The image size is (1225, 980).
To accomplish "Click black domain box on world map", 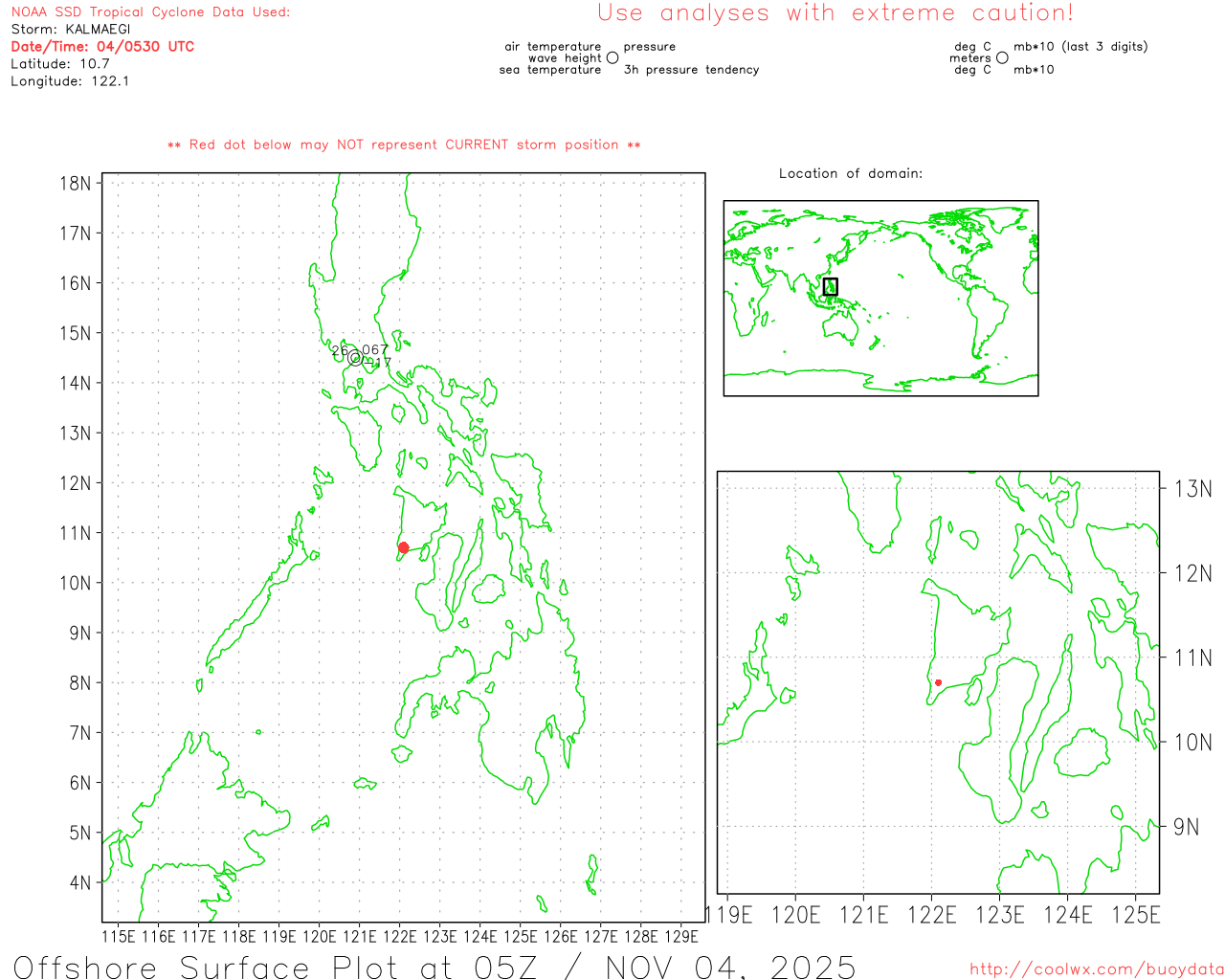I will [830, 286].
